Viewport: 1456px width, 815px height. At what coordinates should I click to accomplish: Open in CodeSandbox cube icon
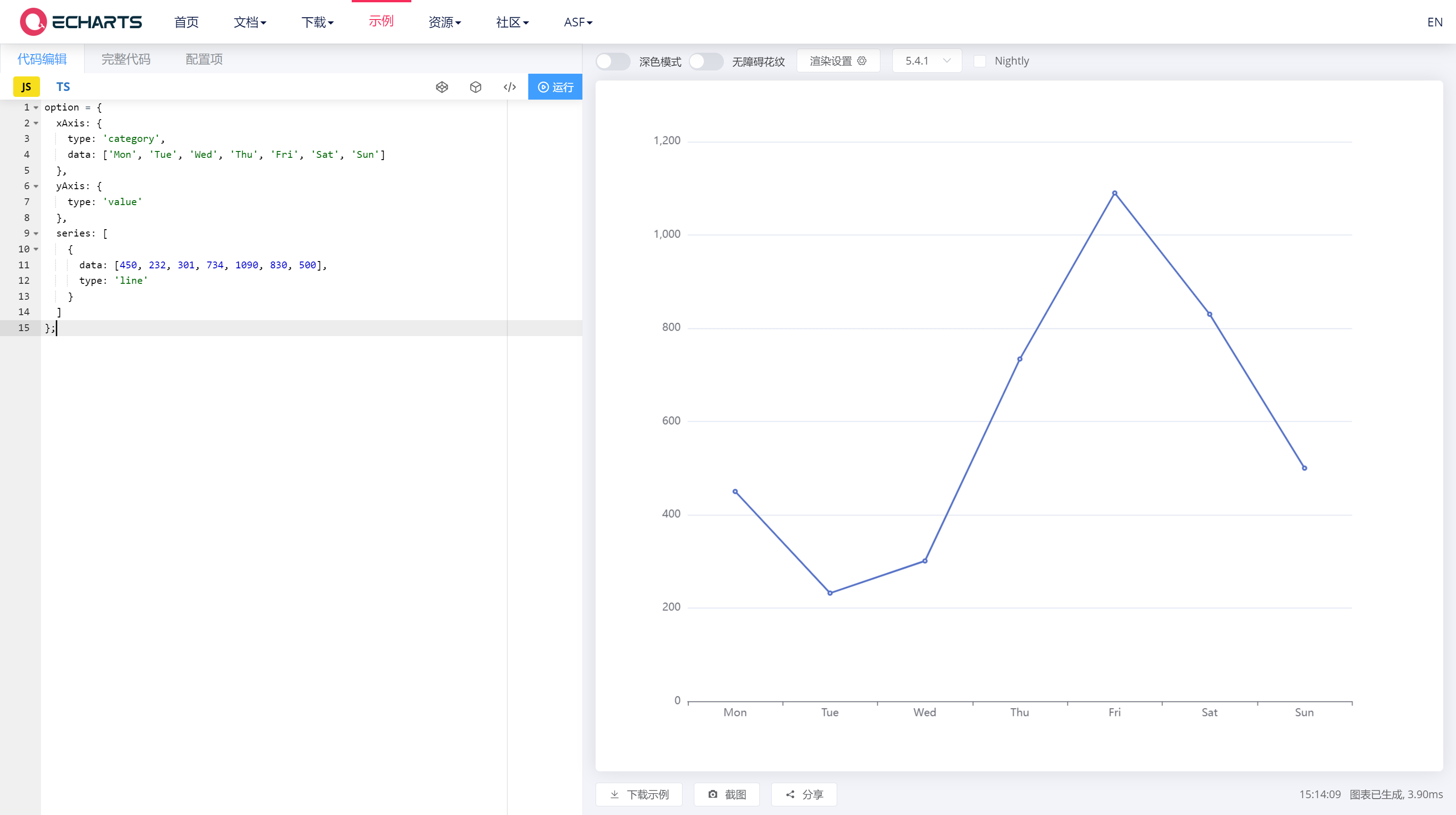click(x=475, y=87)
